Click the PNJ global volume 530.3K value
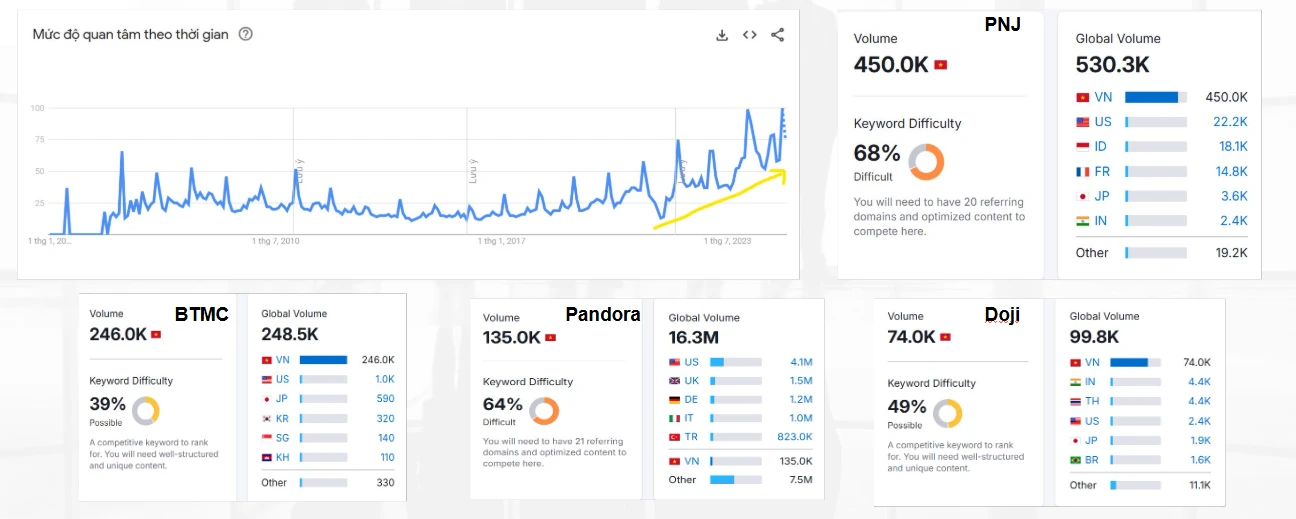This screenshot has height=519, width=1296. (x=1113, y=65)
